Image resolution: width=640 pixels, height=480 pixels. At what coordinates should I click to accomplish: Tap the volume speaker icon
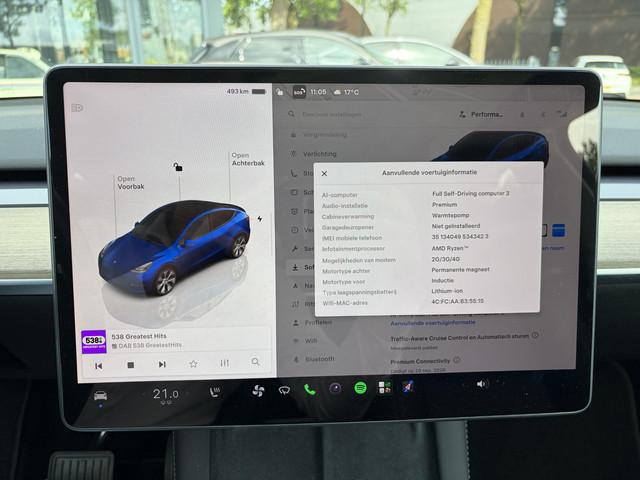click(481, 384)
